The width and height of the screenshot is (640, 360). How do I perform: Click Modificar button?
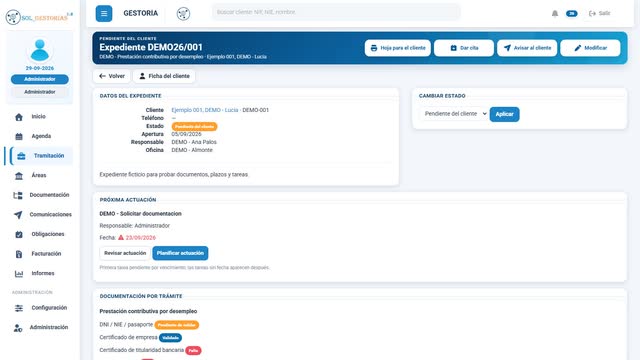click(590, 48)
